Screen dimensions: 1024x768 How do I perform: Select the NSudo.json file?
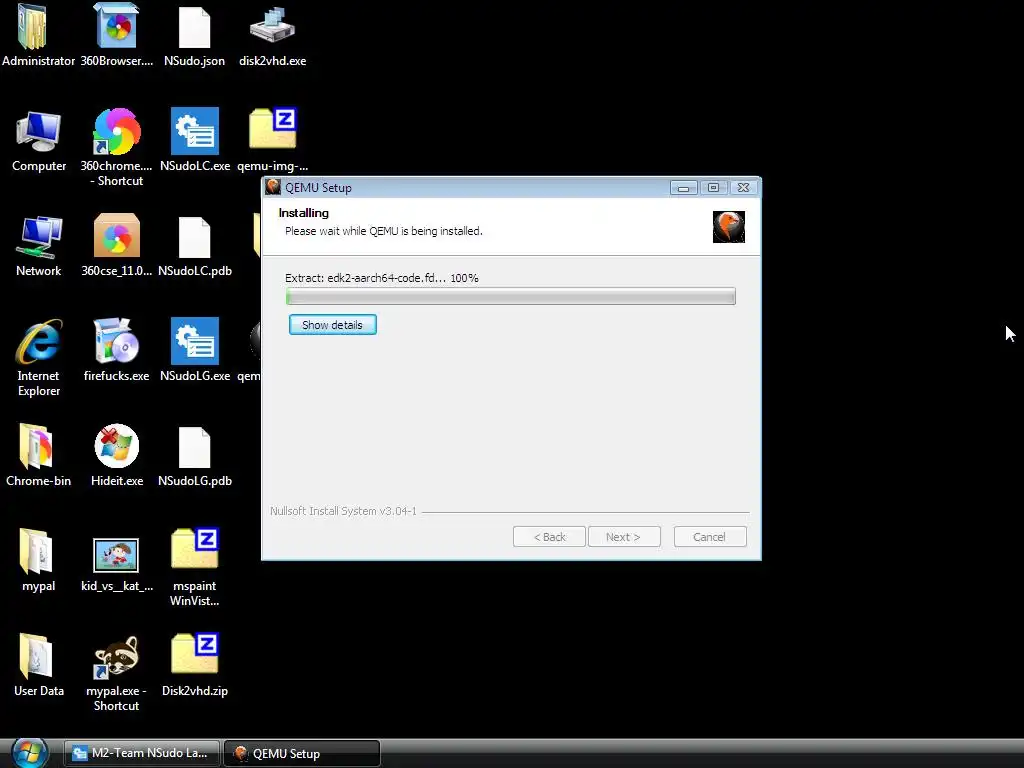195,27
